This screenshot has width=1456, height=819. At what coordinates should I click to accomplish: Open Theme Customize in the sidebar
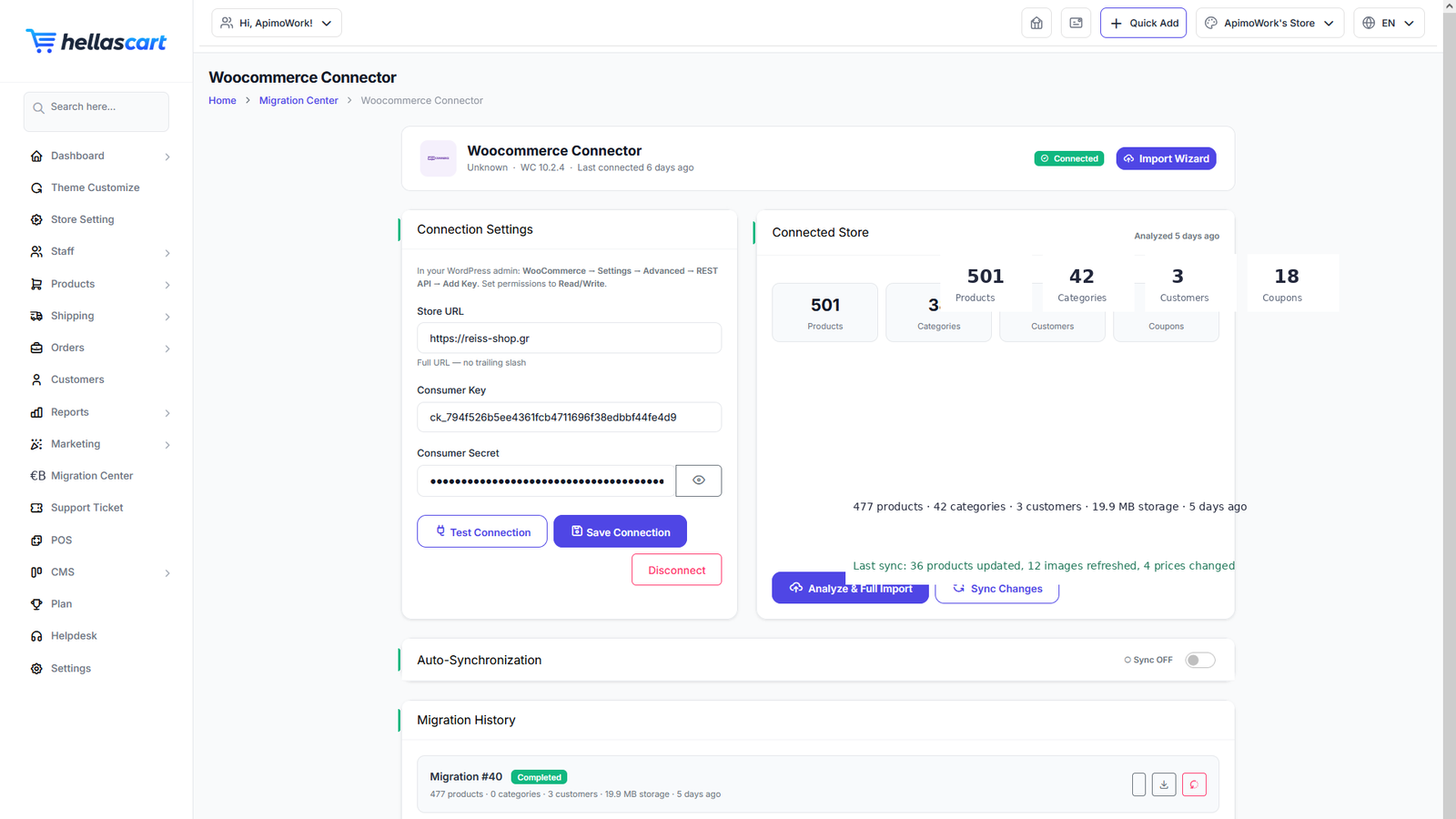(96, 187)
